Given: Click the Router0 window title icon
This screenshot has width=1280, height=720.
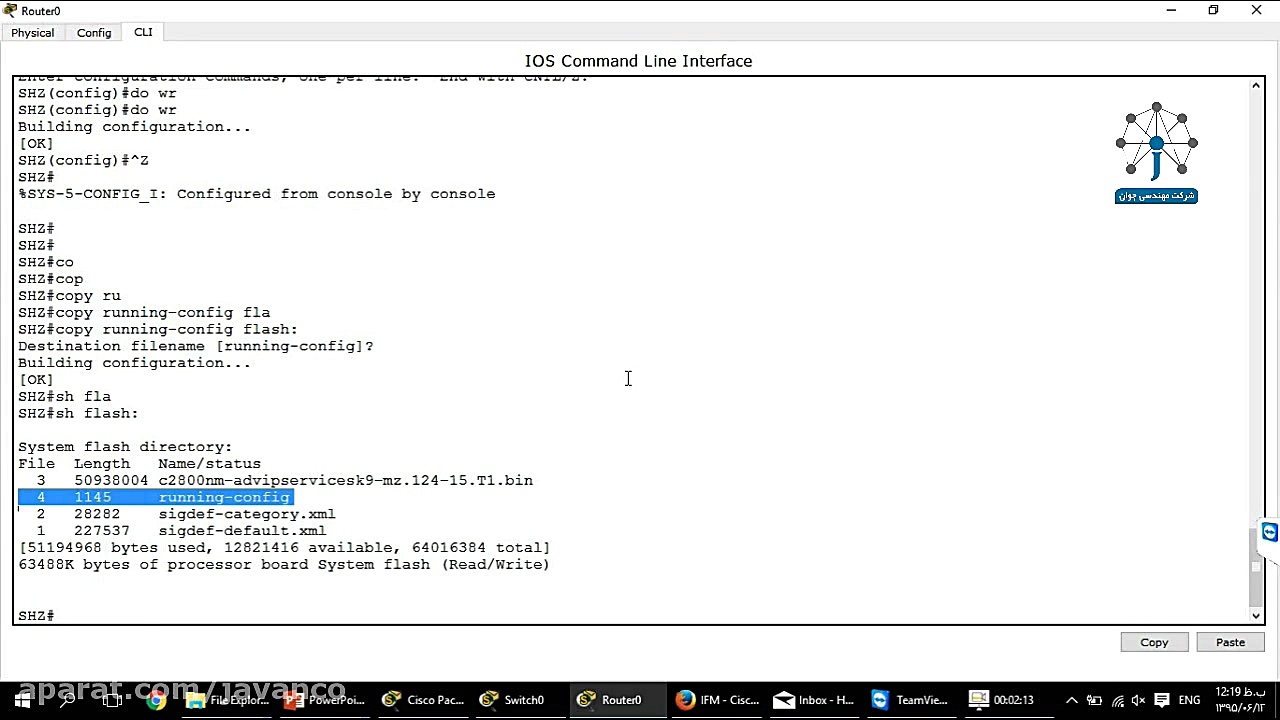Looking at the screenshot, I should pos(10,10).
